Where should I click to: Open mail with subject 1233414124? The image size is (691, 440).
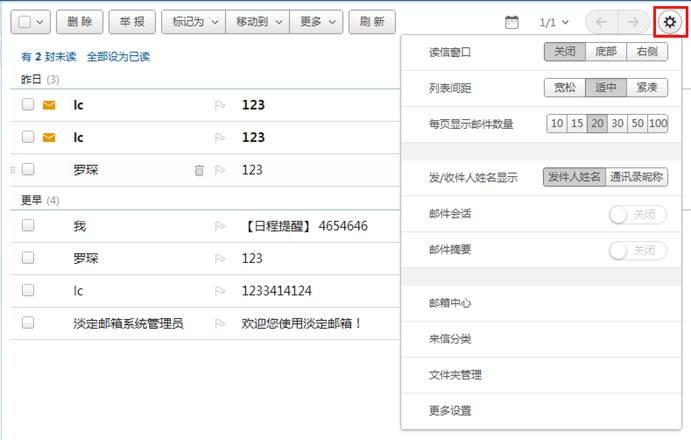tap(277, 291)
